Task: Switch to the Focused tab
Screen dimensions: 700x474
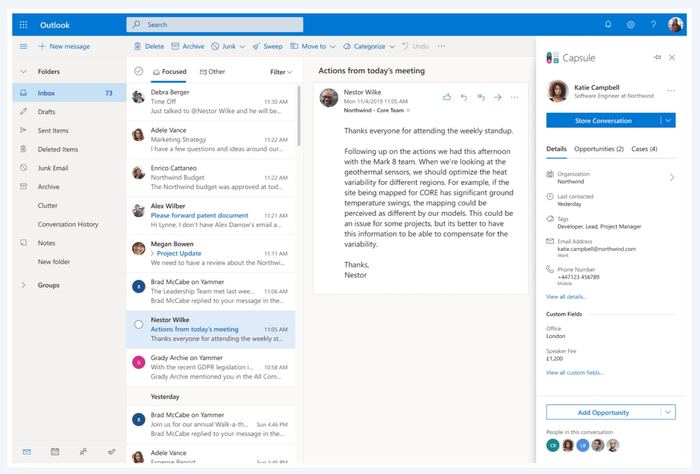Action: [x=169, y=71]
